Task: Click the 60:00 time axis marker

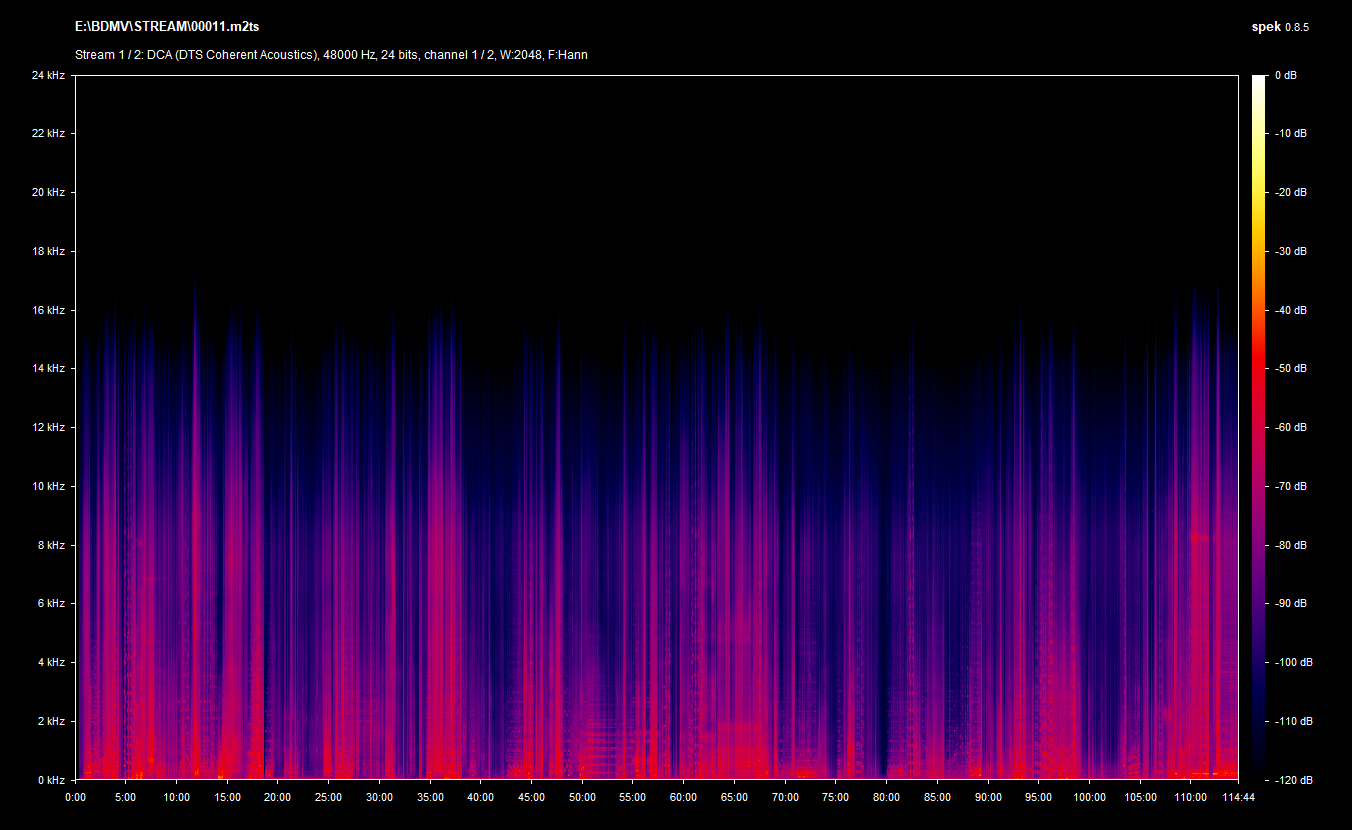Action: pos(684,797)
